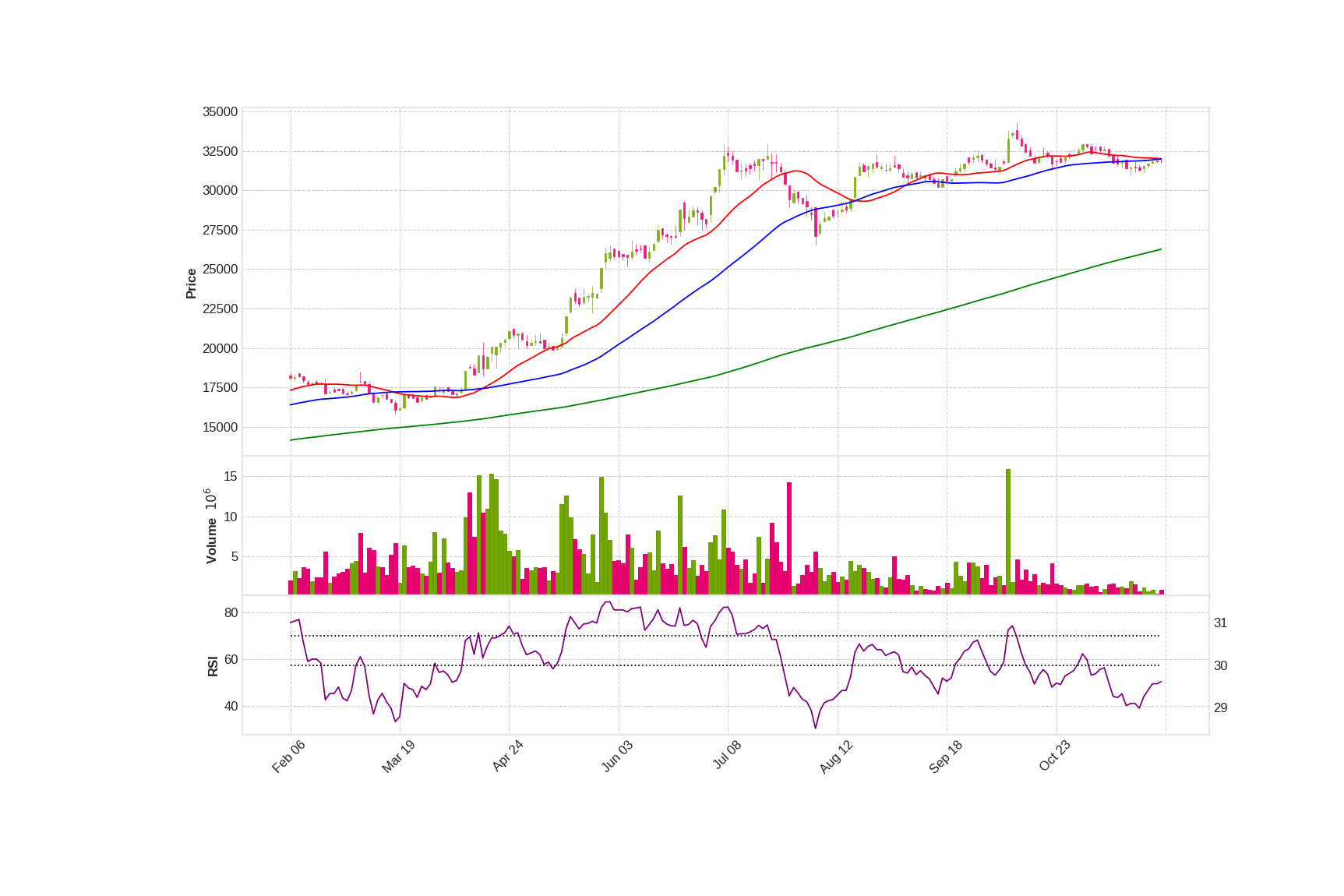Image resolution: width=1344 pixels, height=896 pixels.
Task: Click the right end of the green moving average
Action: 1161,249
